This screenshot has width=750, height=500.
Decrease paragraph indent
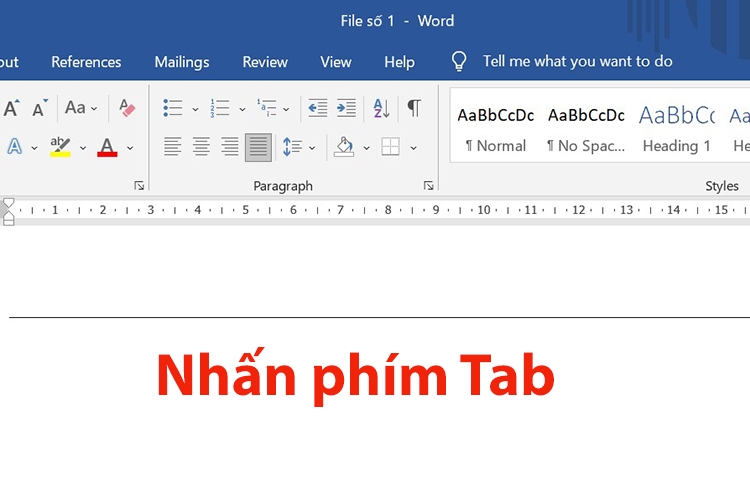click(318, 108)
